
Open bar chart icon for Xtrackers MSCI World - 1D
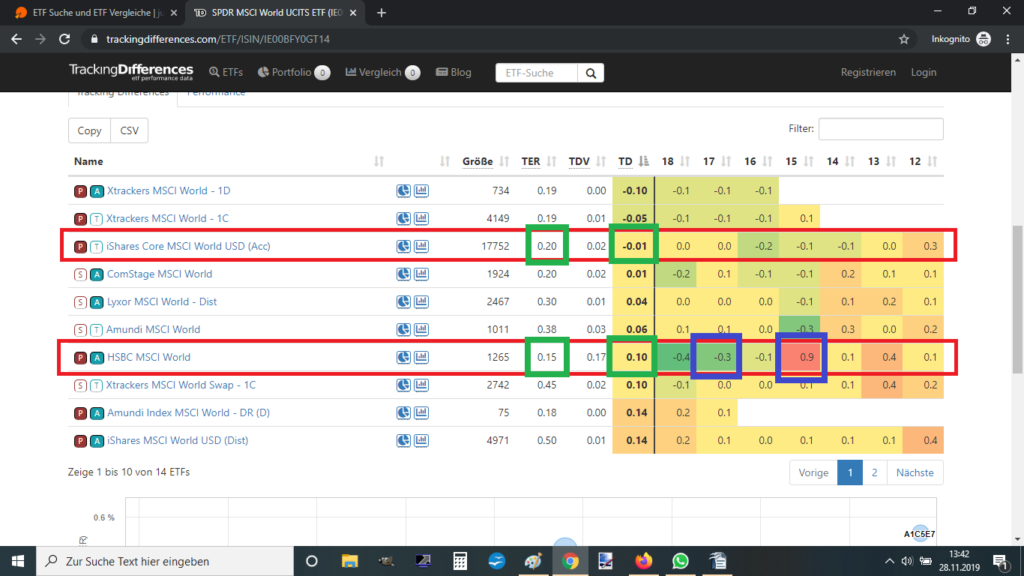[421, 191]
